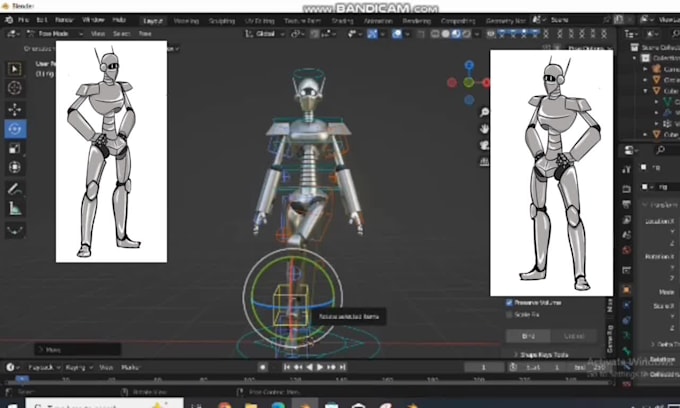
Task: Expand the Shape Keys Tools section
Action: point(541,355)
